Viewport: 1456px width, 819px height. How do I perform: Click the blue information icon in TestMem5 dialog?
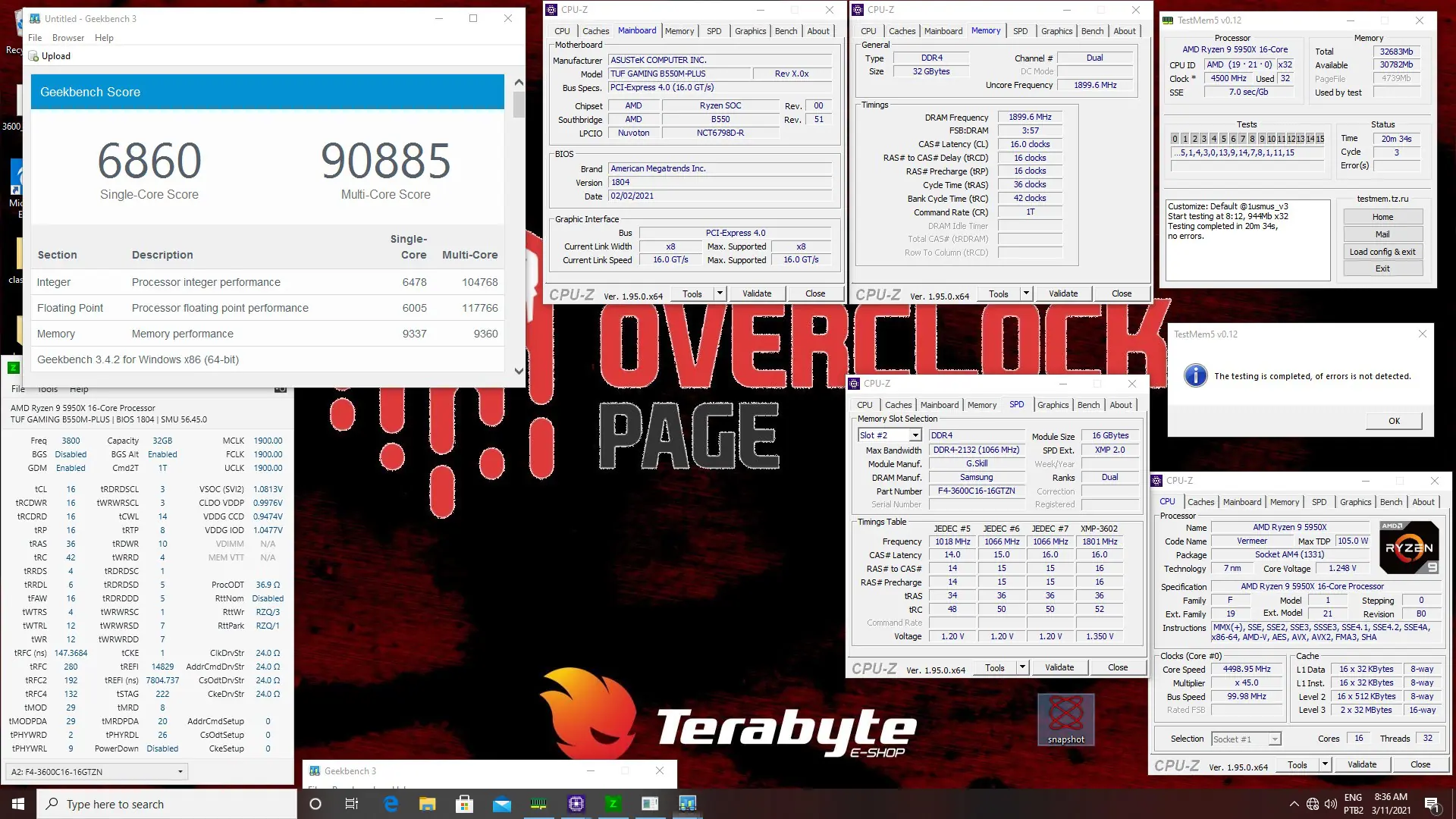pos(1195,375)
